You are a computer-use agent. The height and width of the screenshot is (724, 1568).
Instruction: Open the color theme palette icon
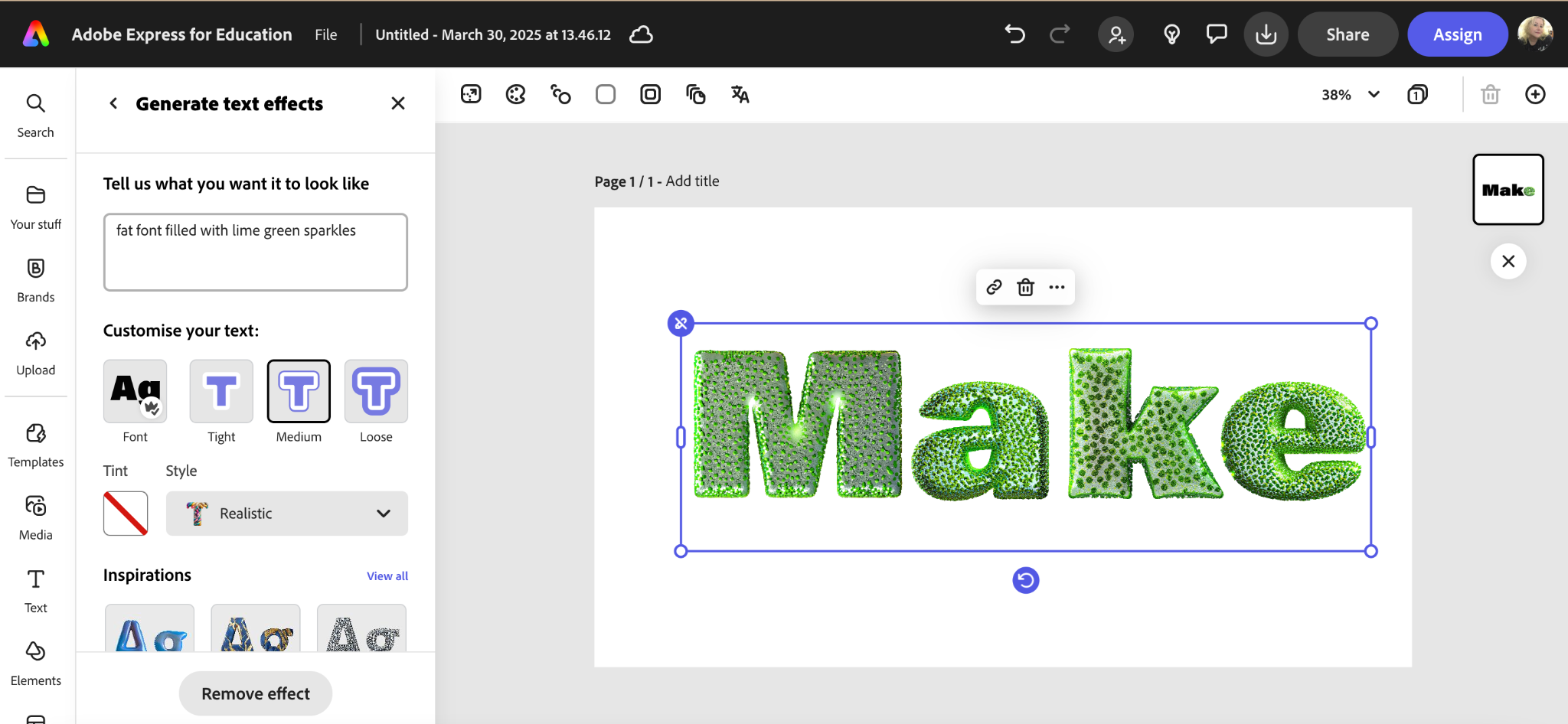click(x=516, y=94)
